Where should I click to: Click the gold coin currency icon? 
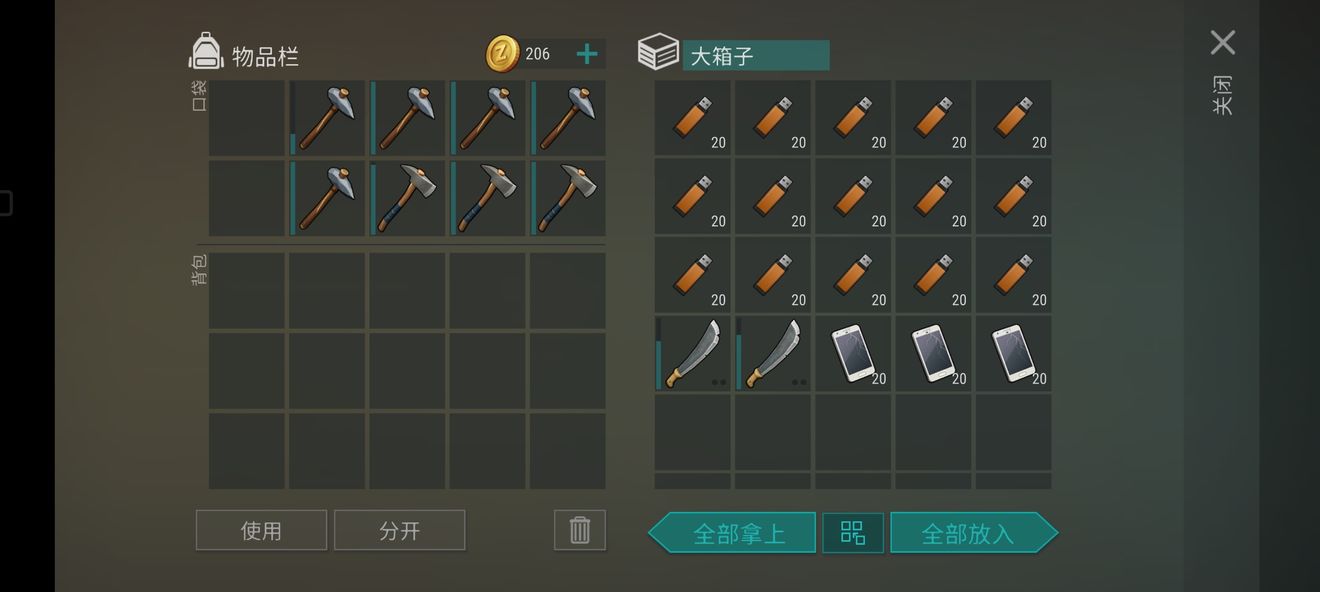click(503, 54)
